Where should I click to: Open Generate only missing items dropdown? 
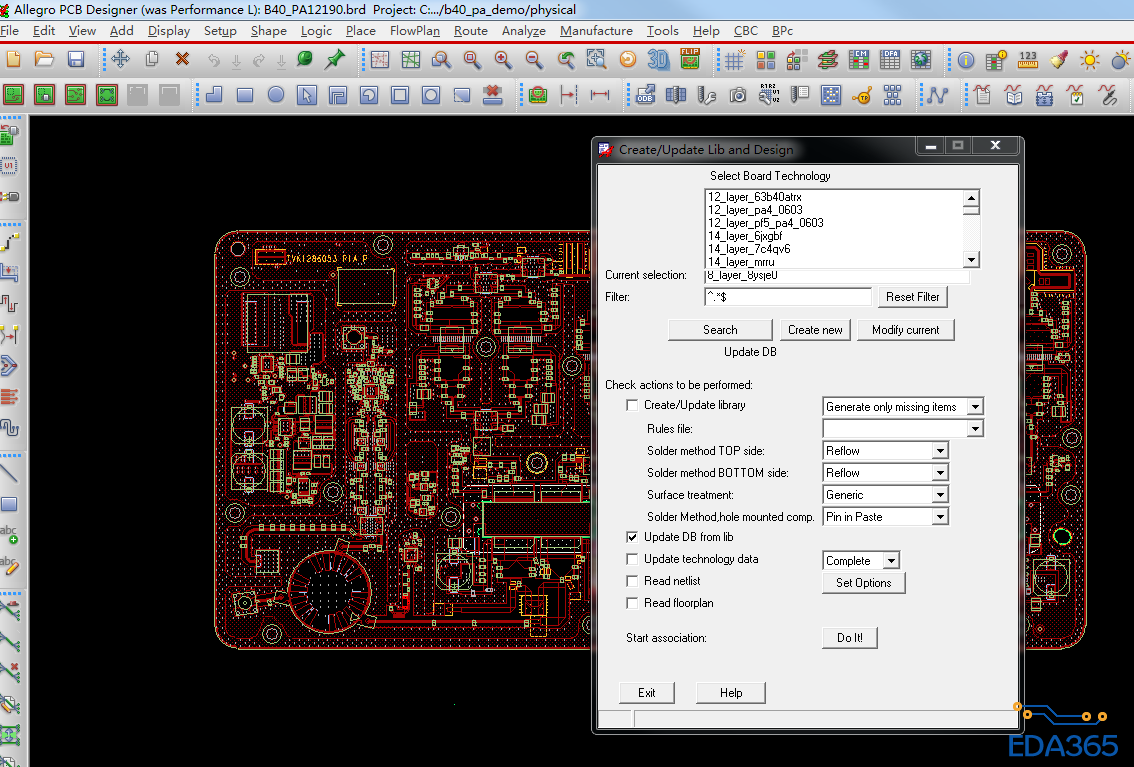pyautogui.click(x=975, y=407)
